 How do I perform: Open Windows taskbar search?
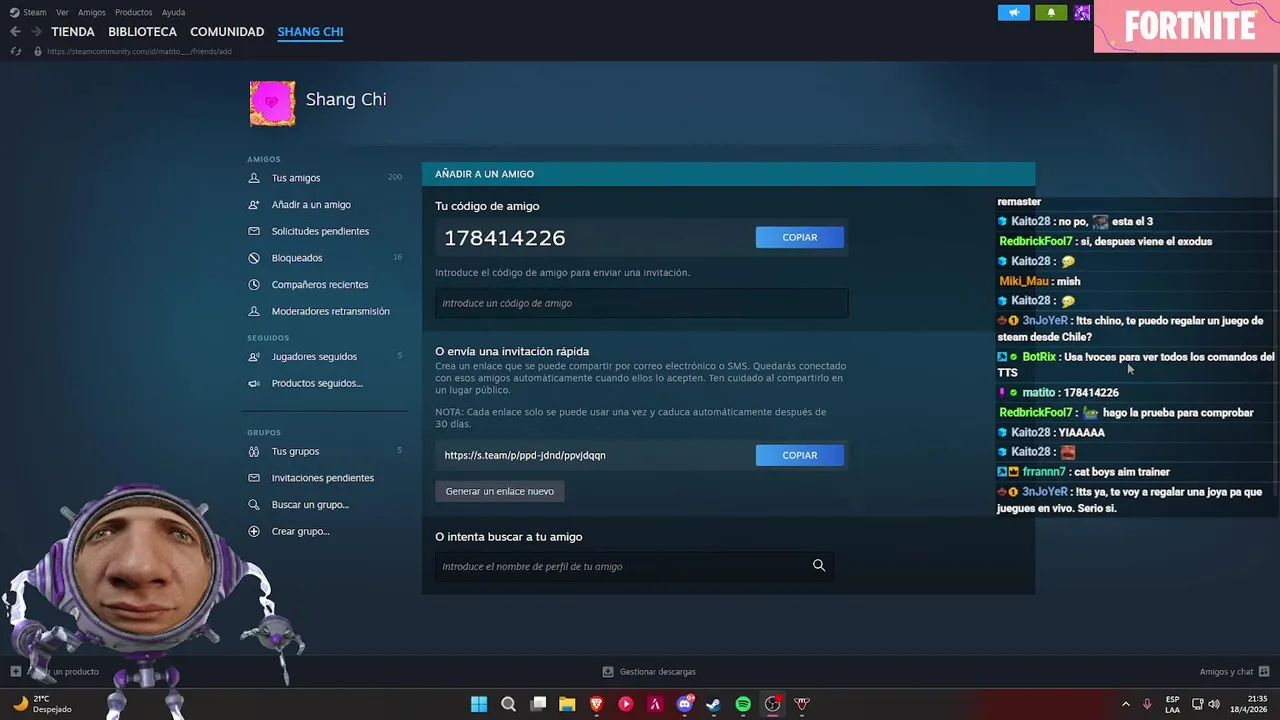[508, 704]
